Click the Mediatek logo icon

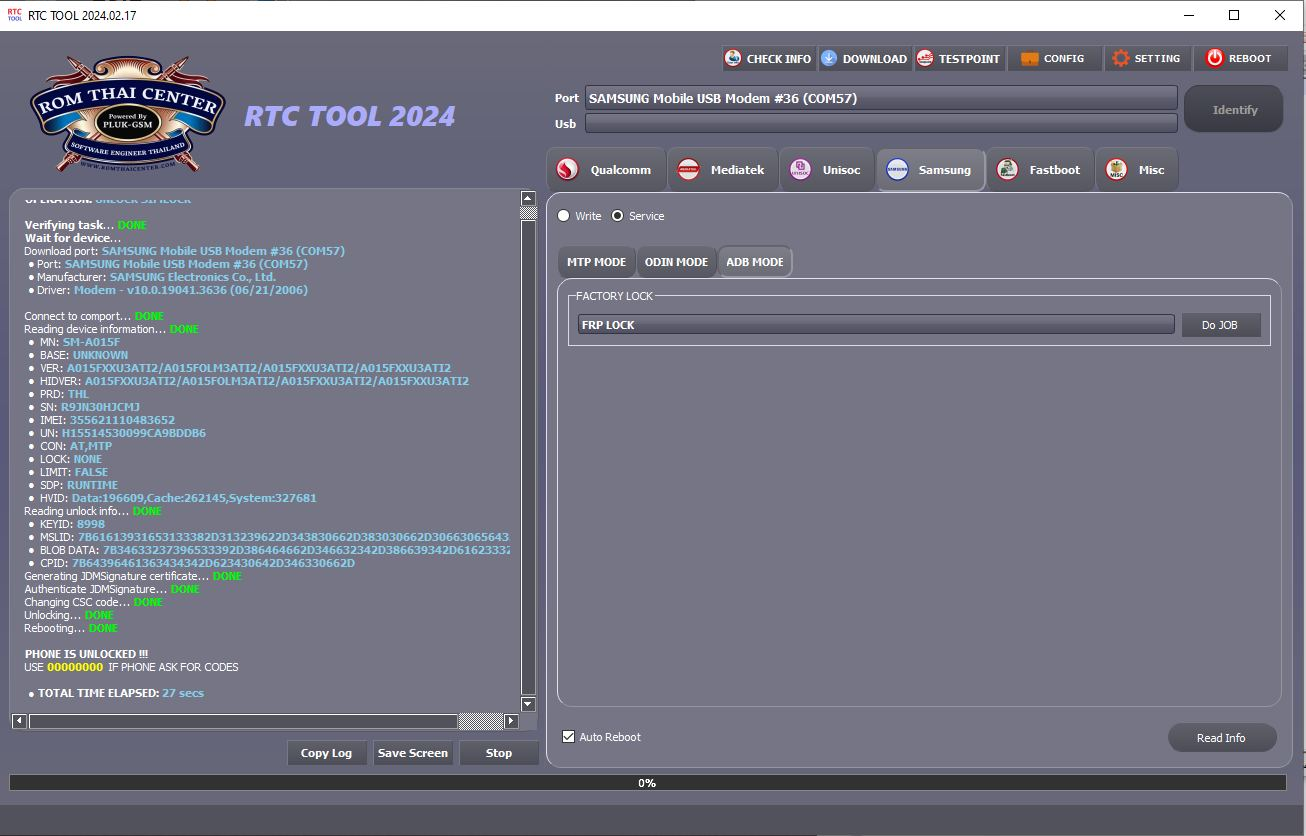point(689,170)
